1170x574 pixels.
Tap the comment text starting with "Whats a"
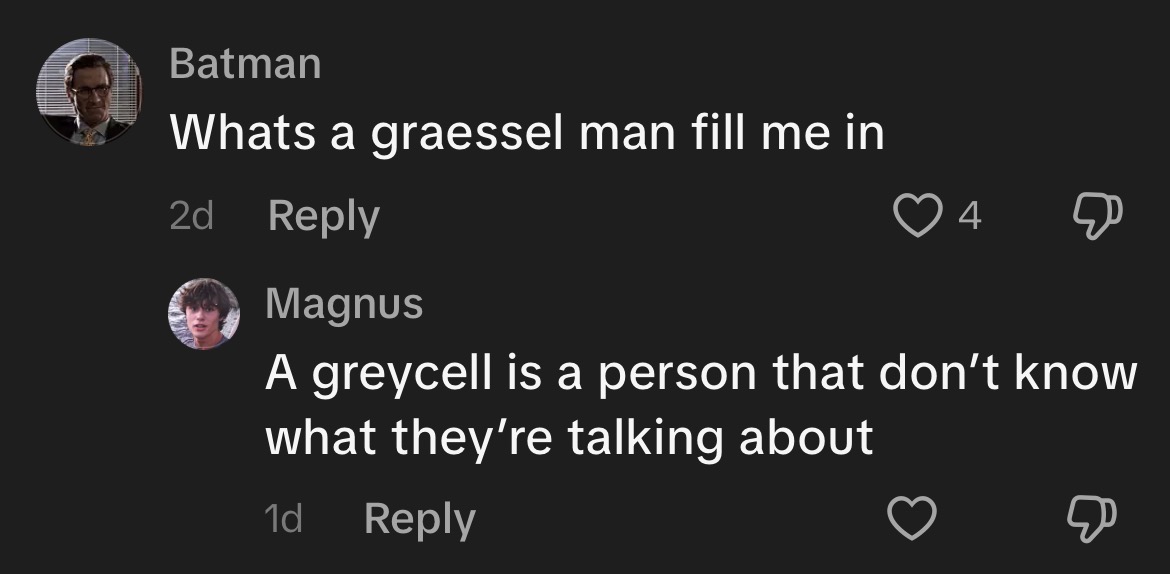tap(527, 133)
